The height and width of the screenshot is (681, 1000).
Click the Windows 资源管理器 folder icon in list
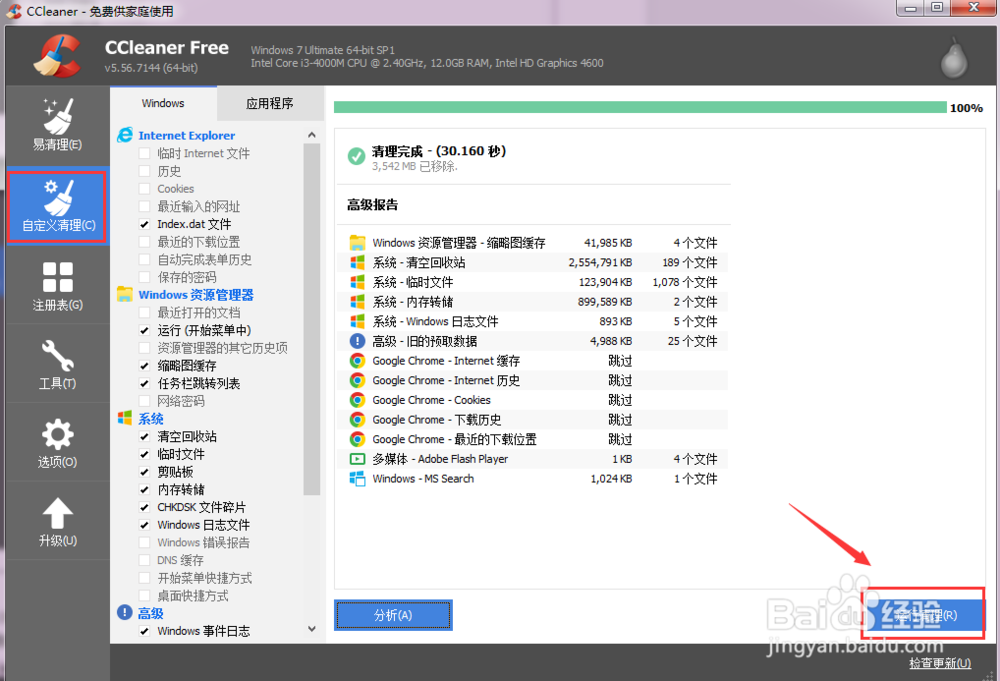pyautogui.click(x=125, y=294)
